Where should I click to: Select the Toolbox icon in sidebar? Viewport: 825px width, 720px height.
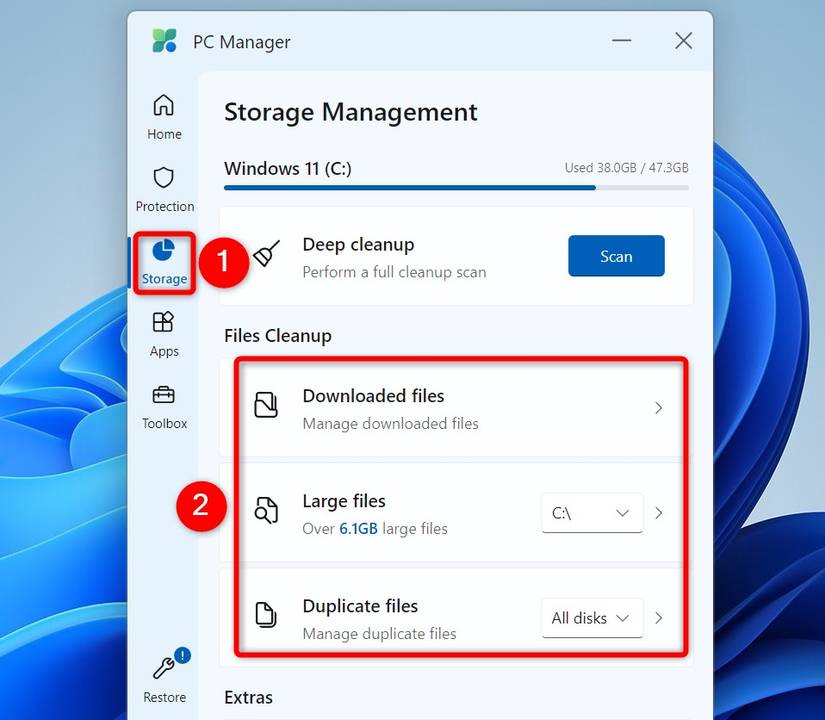point(163,396)
